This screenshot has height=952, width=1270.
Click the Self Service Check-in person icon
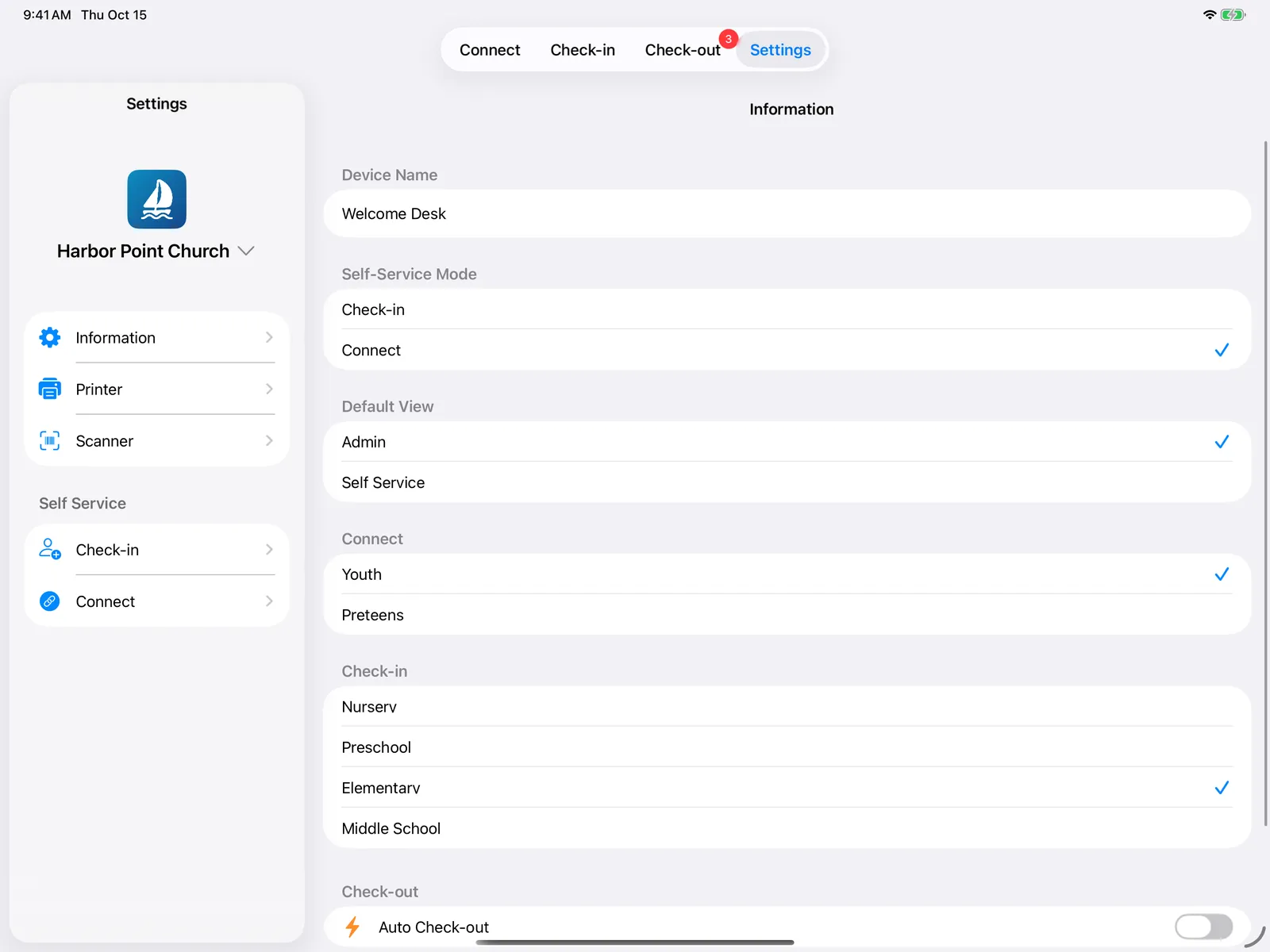(49, 549)
